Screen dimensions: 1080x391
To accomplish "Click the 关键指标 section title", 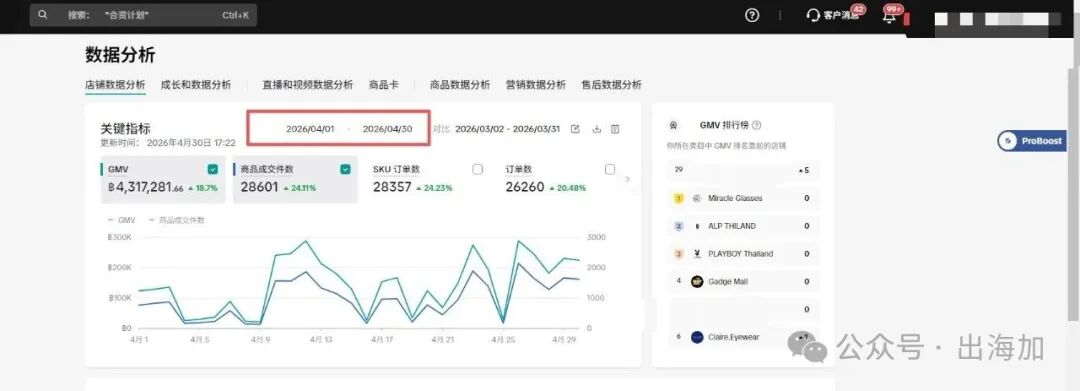I will 125,129.
